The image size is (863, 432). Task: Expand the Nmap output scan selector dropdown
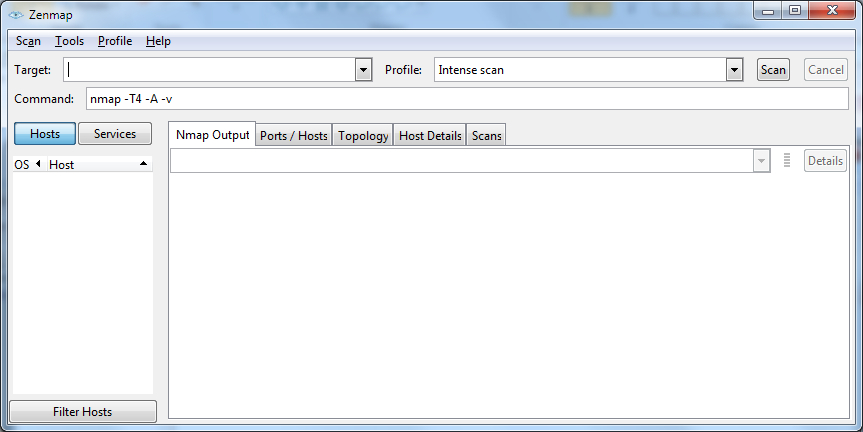(x=761, y=161)
